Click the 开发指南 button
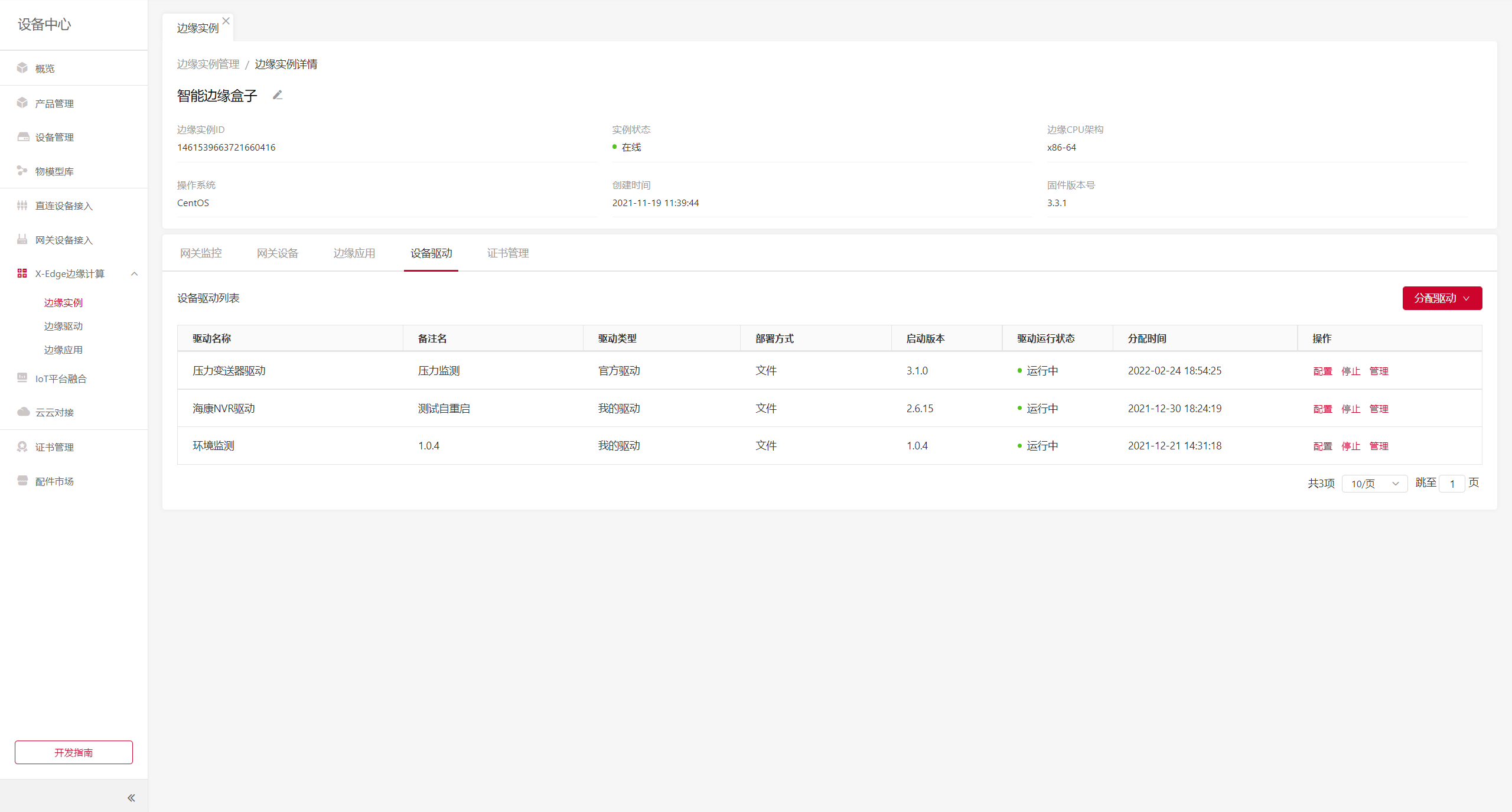 click(74, 752)
